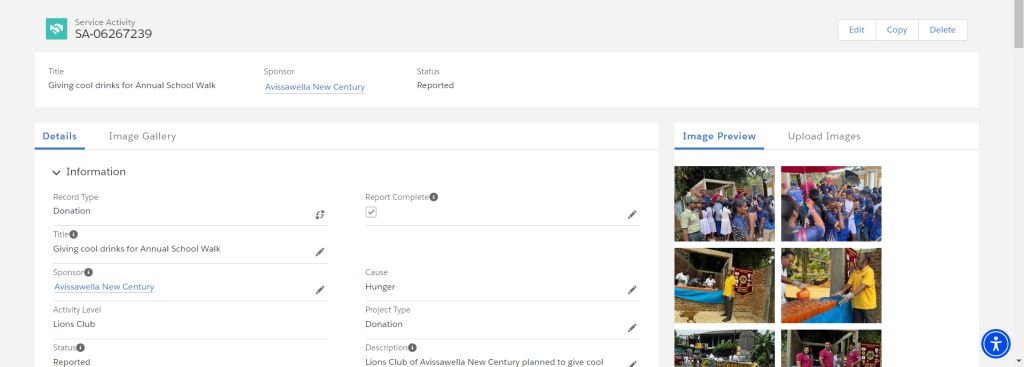The height and width of the screenshot is (367, 1024).
Task: Open the Upload Images tab
Action: 824,136
